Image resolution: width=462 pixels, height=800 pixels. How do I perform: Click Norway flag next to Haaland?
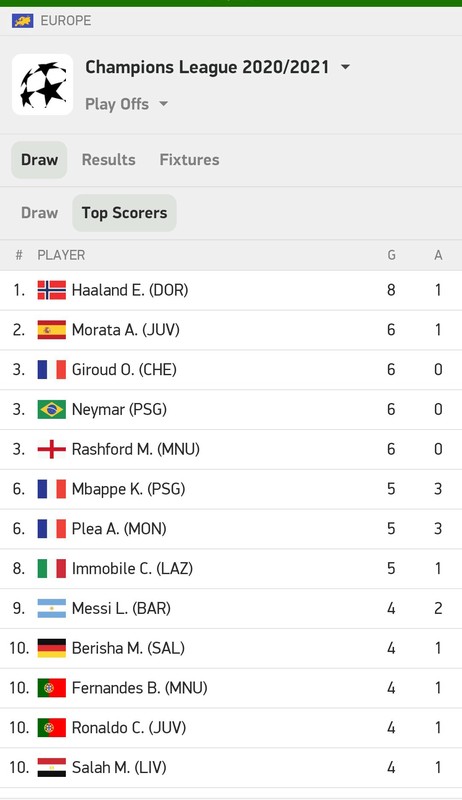coord(52,290)
